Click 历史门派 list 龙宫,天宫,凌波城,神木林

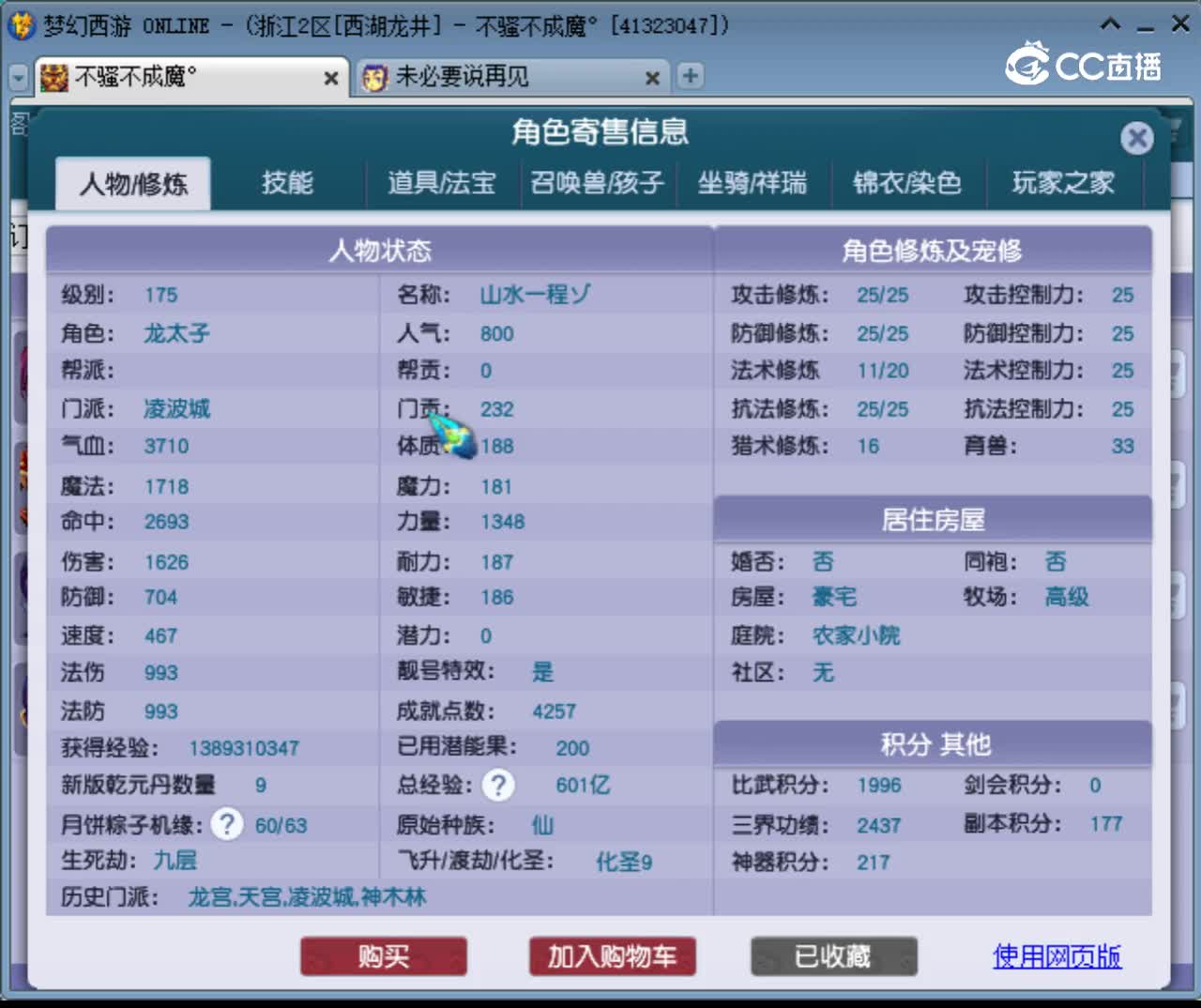(307, 897)
